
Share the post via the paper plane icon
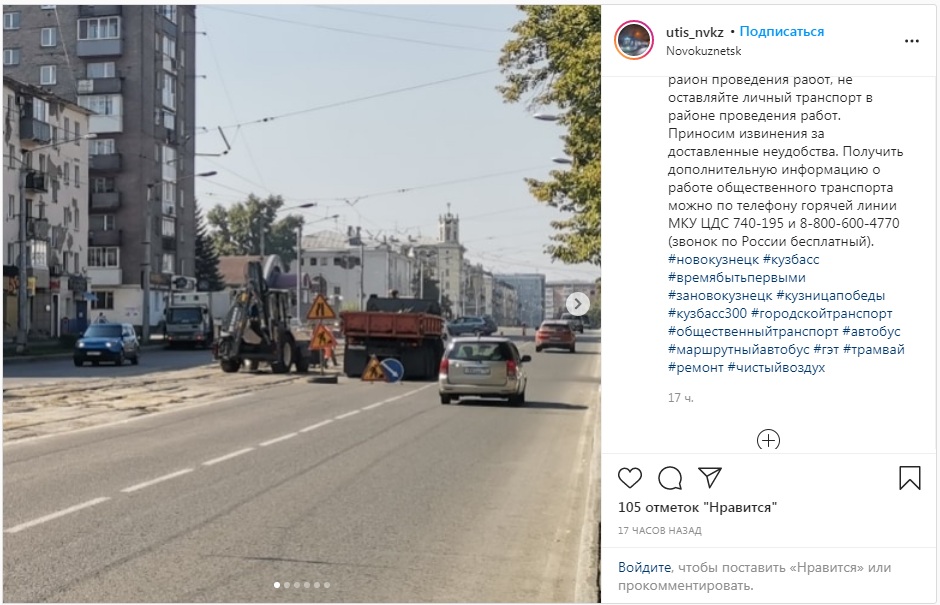710,477
